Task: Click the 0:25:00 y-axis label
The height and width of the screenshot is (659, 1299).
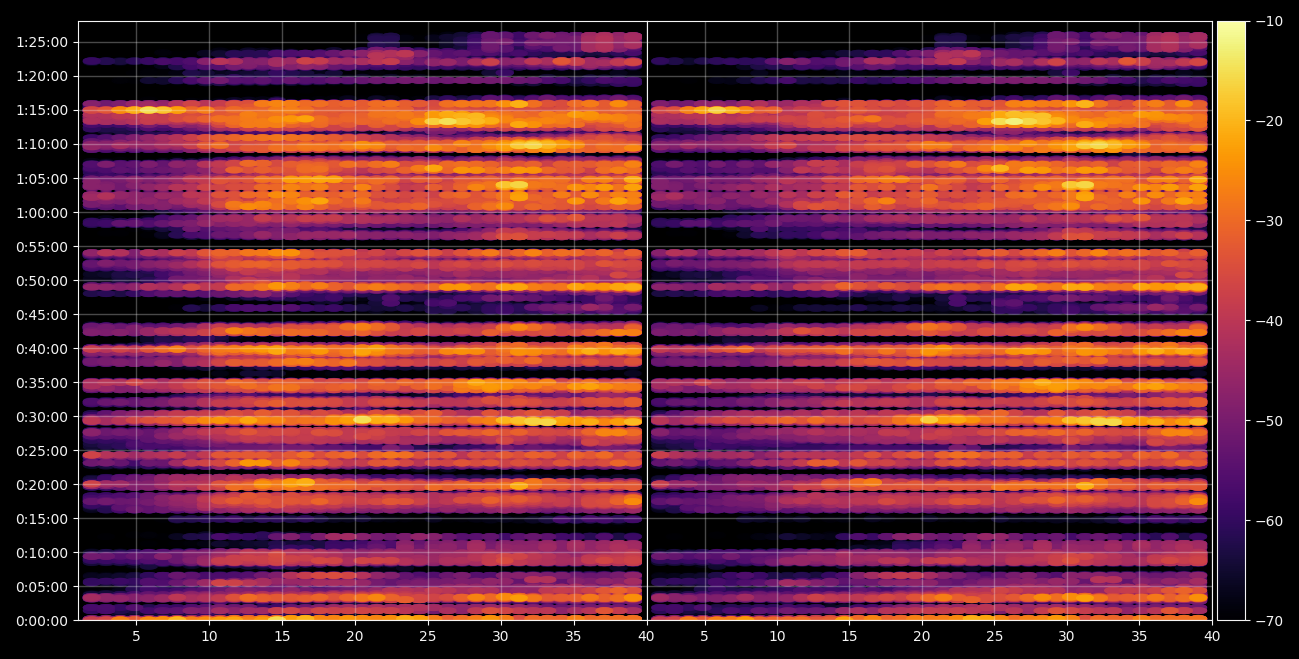Action: 41,450
